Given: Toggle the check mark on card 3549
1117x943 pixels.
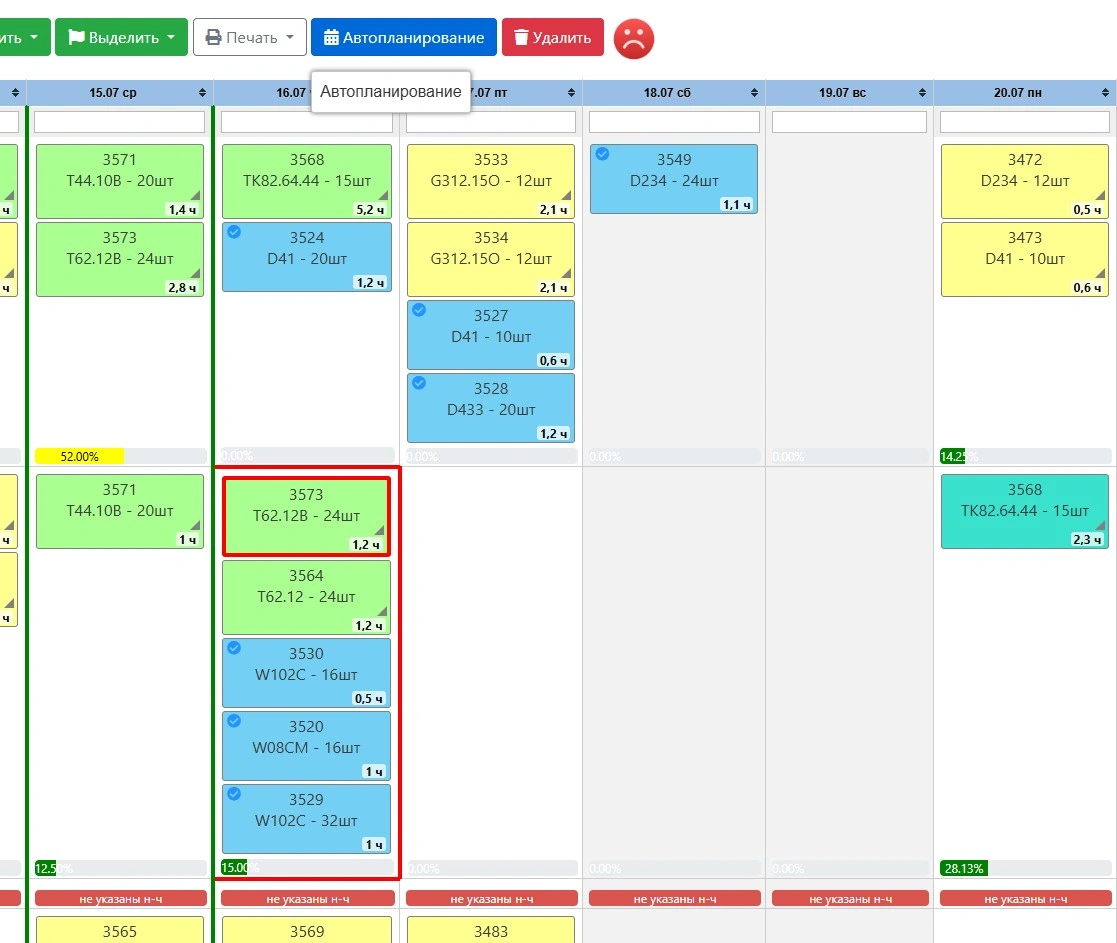Looking at the screenshot, I should point(602,154).
